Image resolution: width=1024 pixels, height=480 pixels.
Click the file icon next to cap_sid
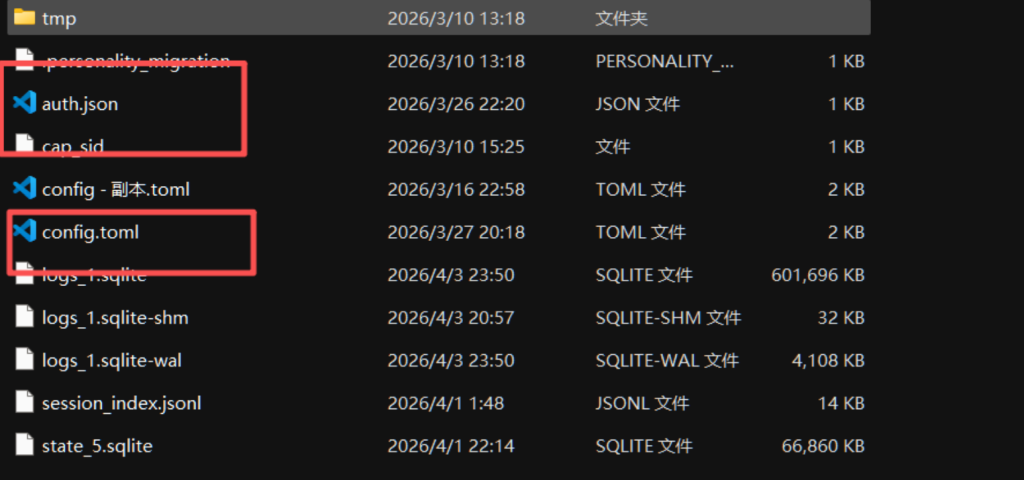coord(24,146)
